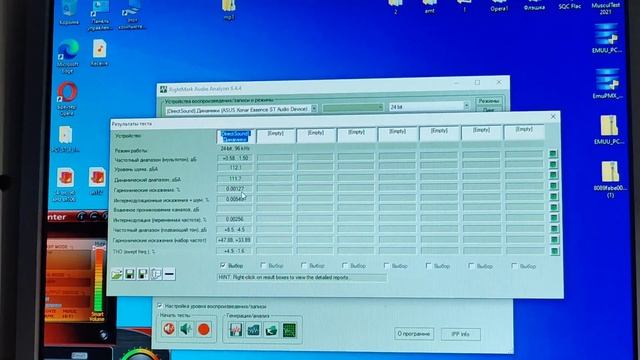
Task: Open the MusculTest 2021 desktop icon
Action: point(606,8)
